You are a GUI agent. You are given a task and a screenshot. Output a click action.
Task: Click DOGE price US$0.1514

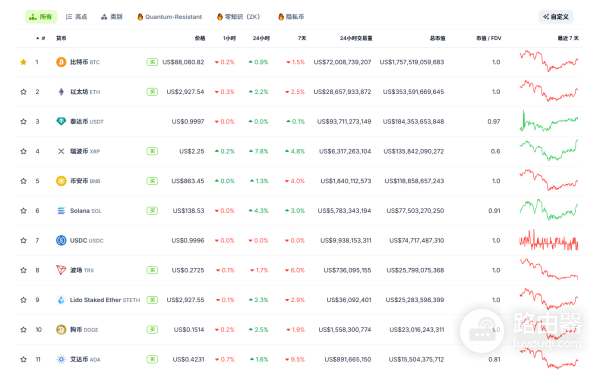pos(189,330)
